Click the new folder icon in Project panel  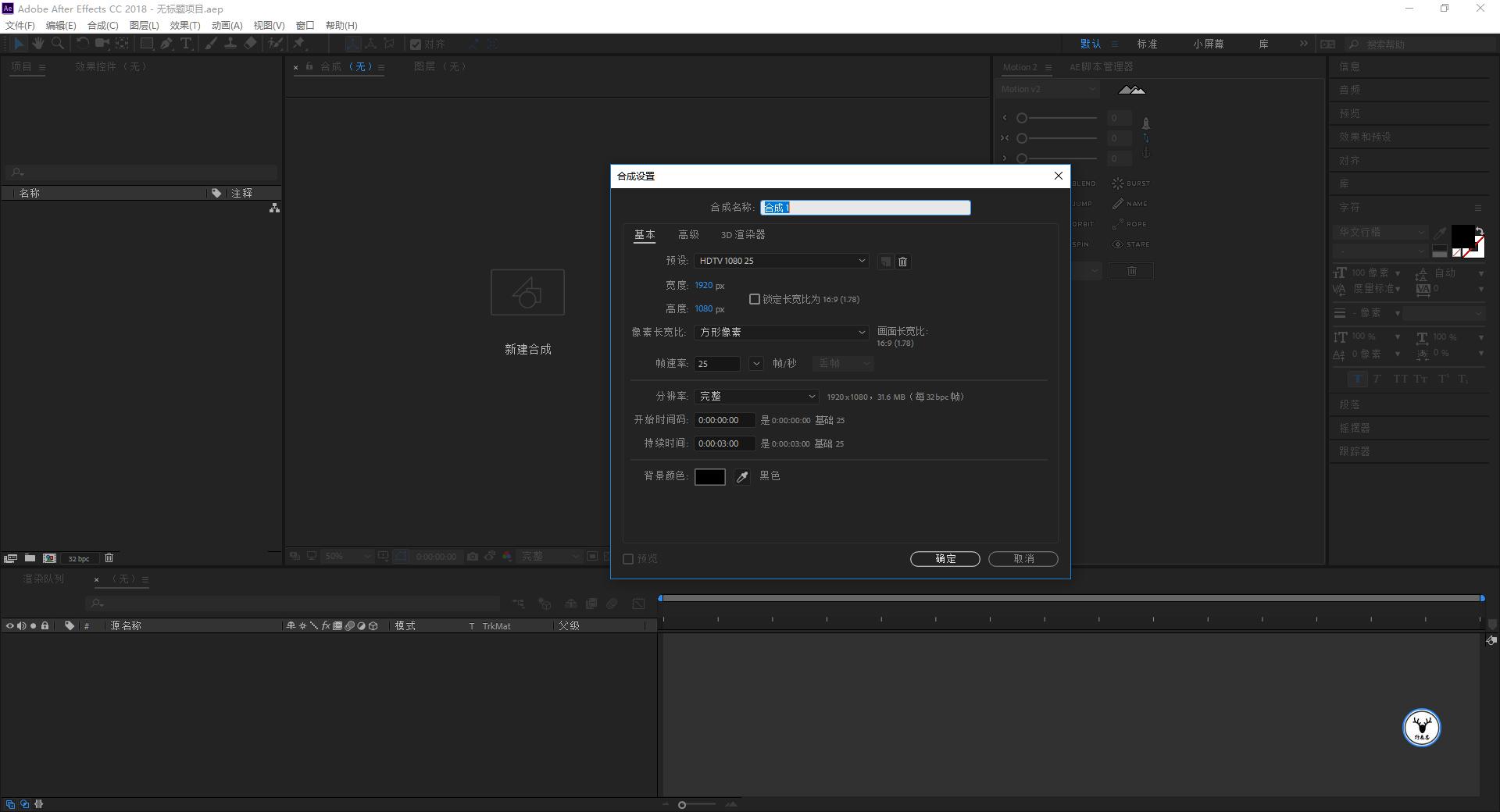tap(30, 558)
